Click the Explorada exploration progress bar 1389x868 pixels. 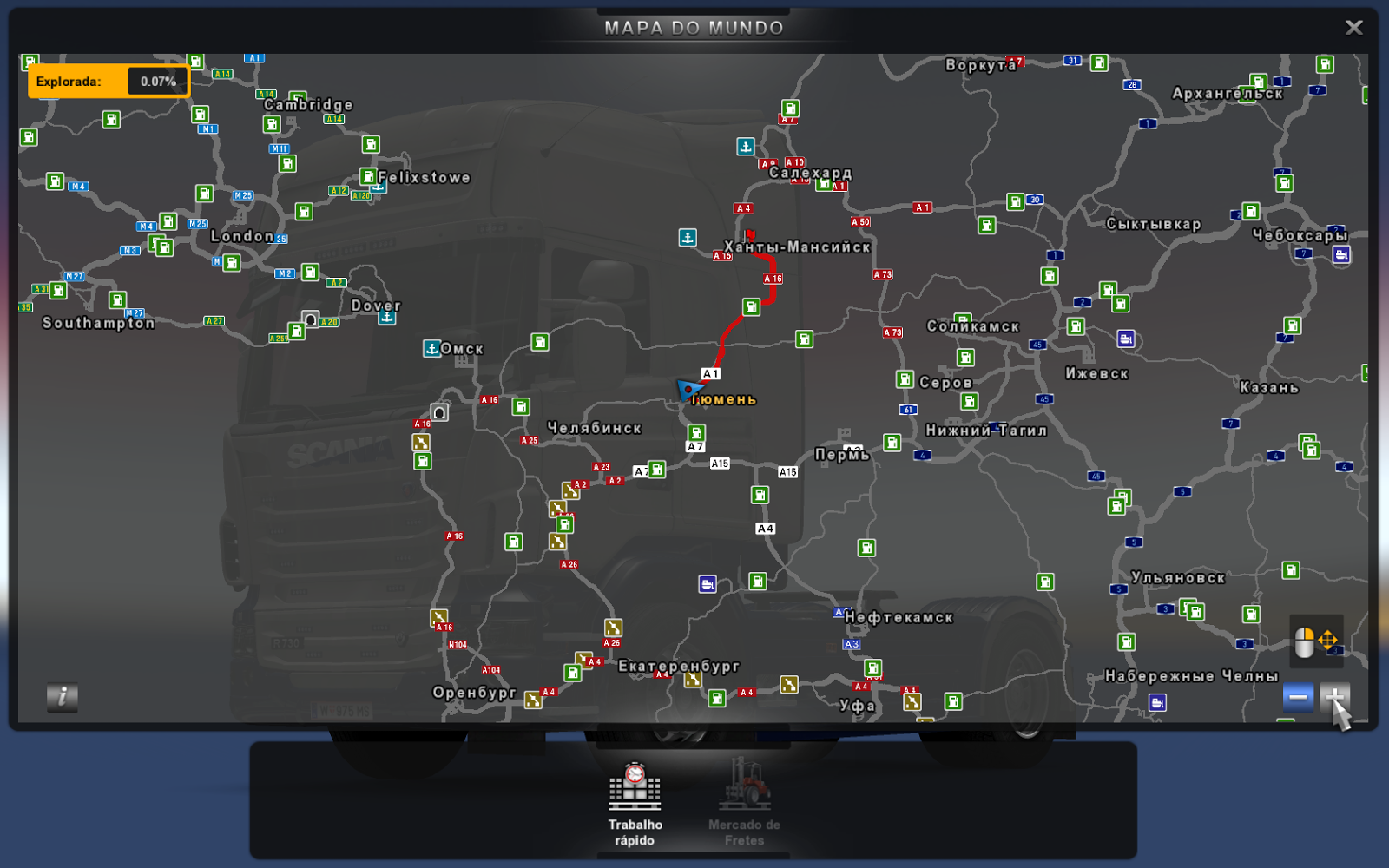pos(109,81)
